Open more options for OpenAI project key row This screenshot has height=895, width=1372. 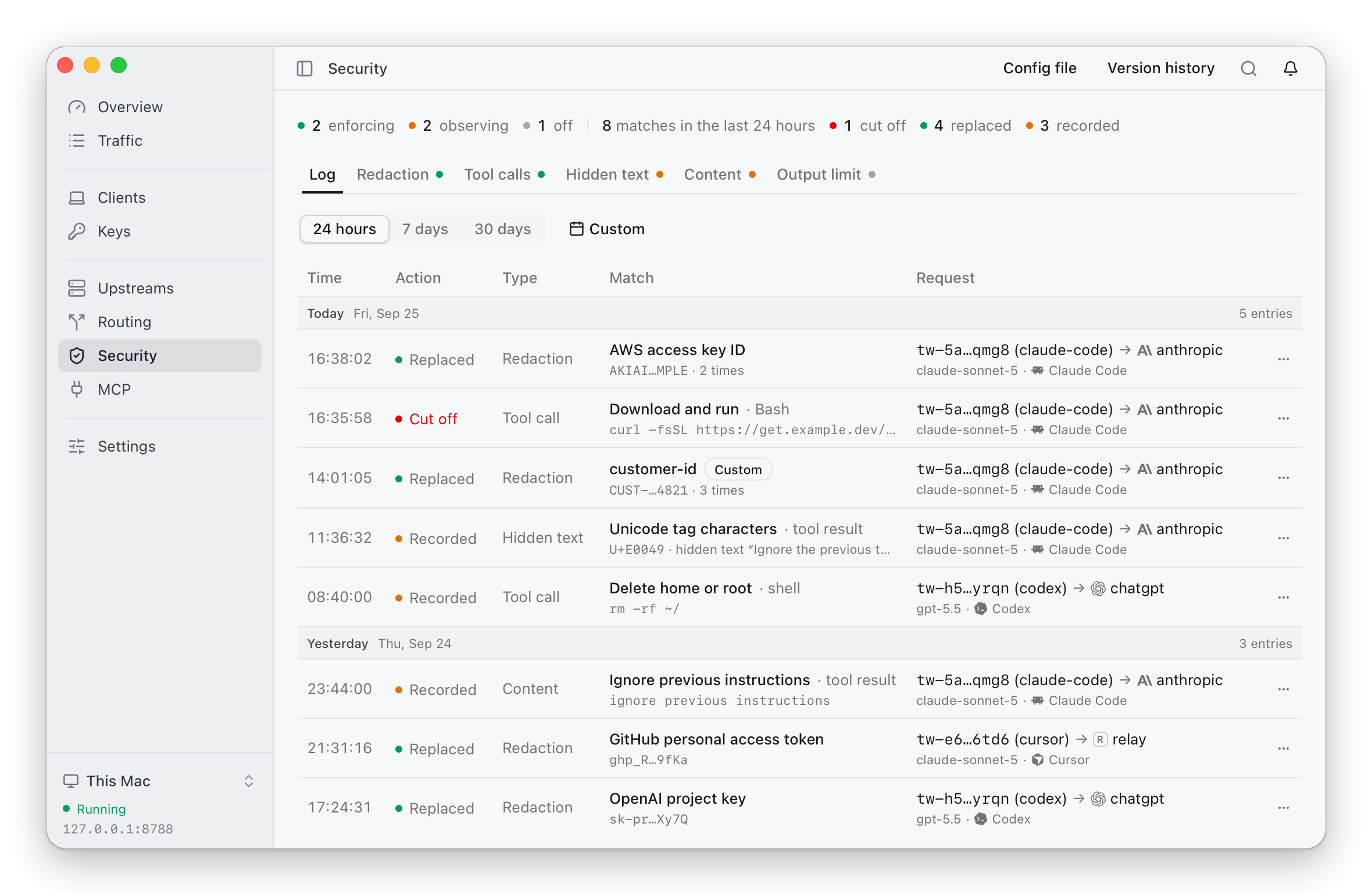pyautogui.click(x=1283, y=808)
